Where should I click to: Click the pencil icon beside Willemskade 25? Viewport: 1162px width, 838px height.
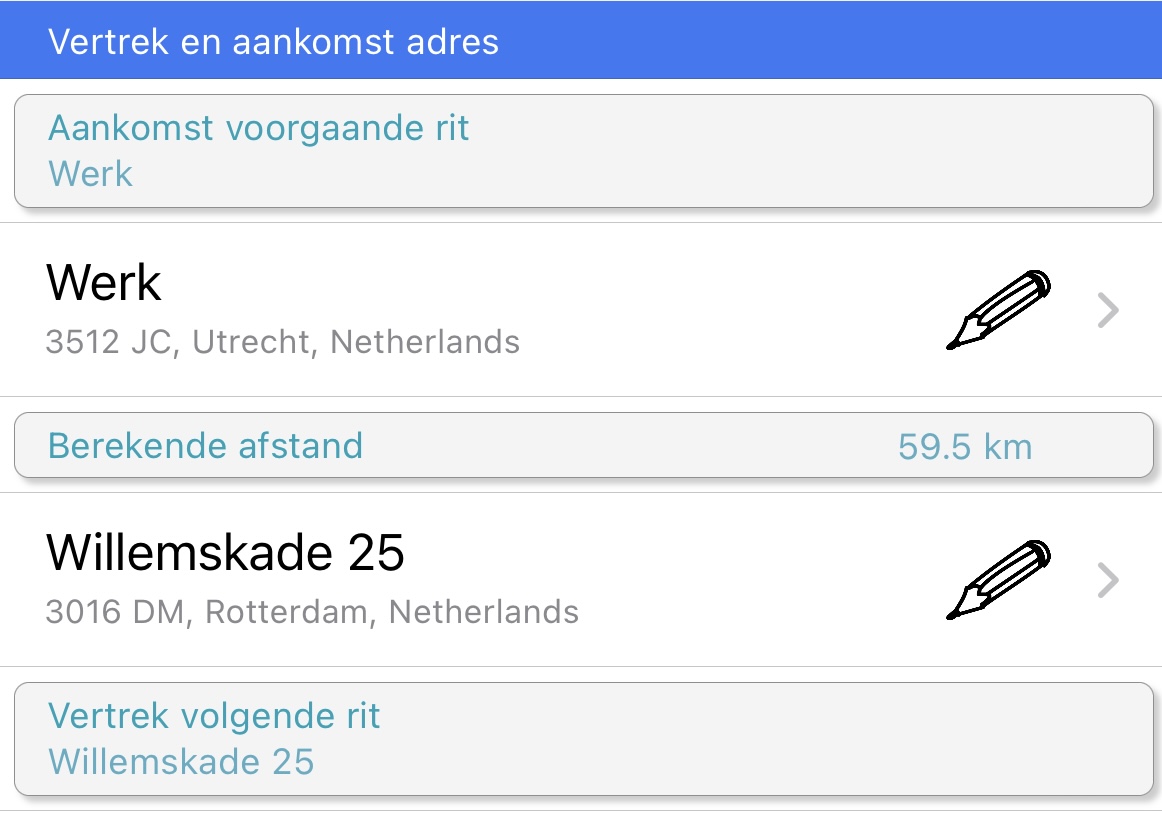tap(998, 579)
